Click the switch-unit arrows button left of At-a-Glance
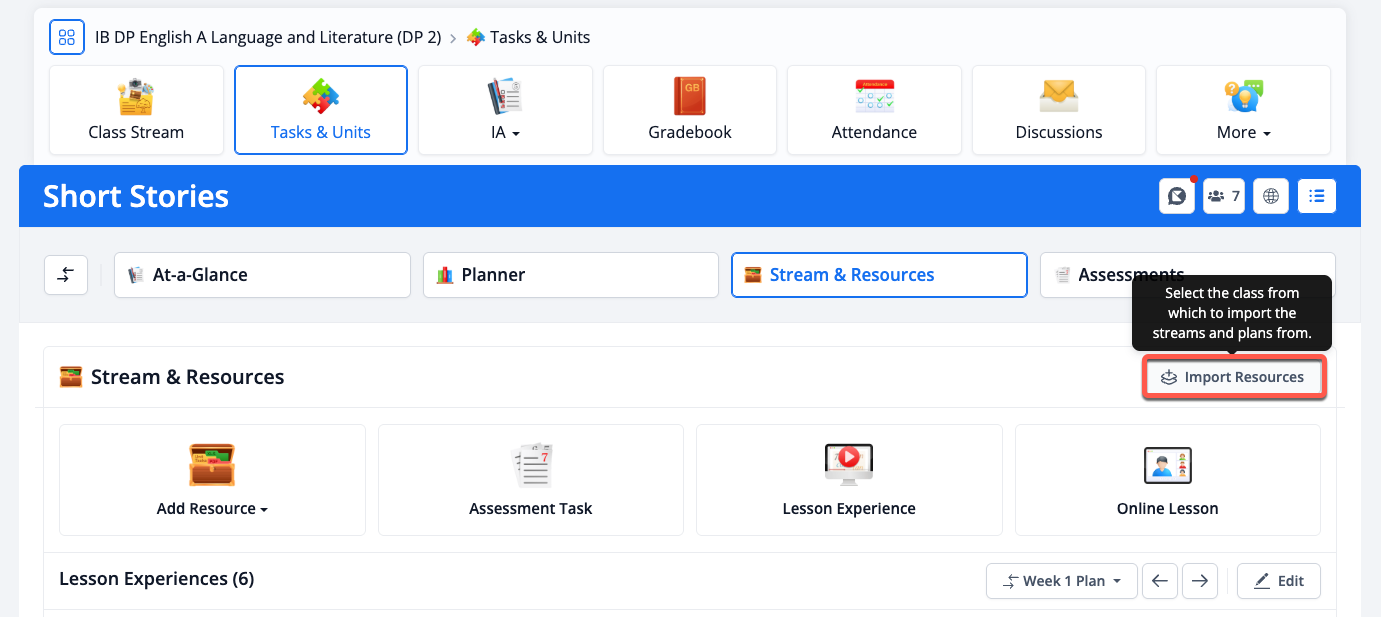 click(66, 275)
